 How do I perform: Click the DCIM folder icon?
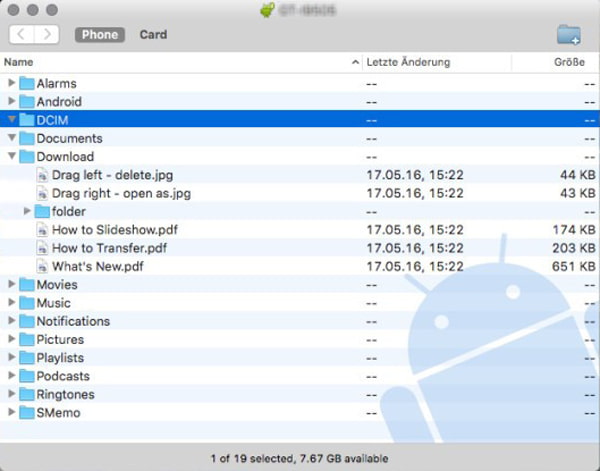pyautogui.click(x=27, y=120)
